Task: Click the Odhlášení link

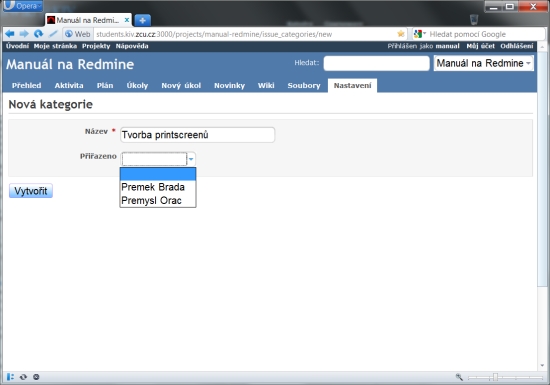Action: pyautogui.click(x=517, y=46)
